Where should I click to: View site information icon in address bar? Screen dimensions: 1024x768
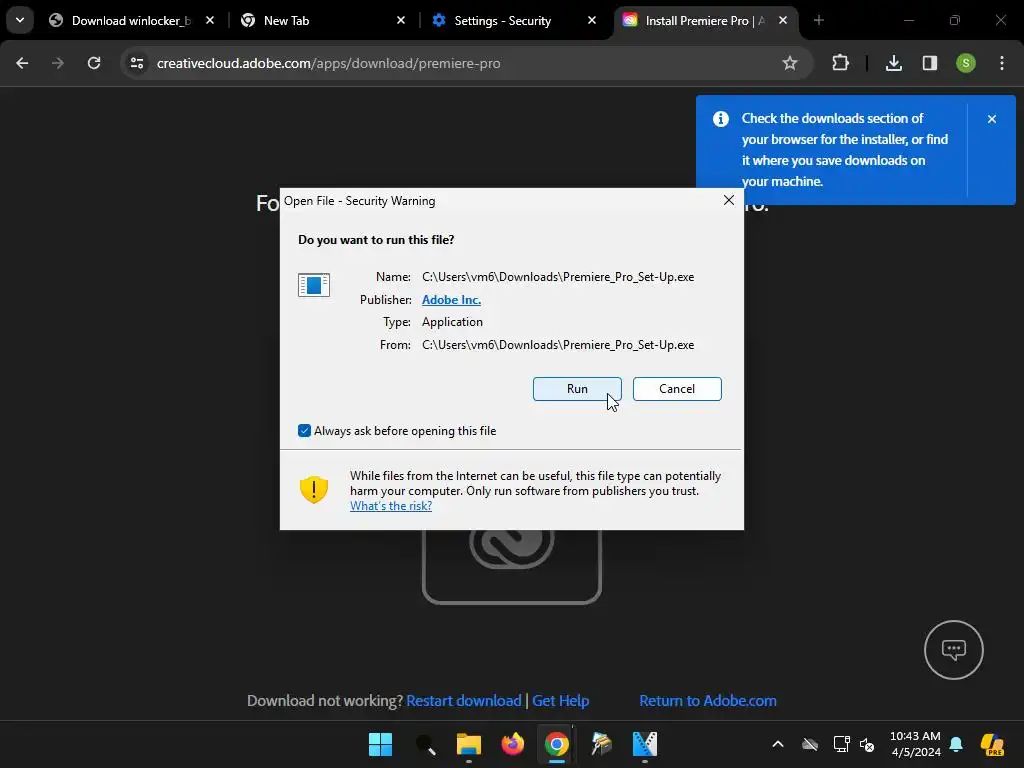click(137, 63)
